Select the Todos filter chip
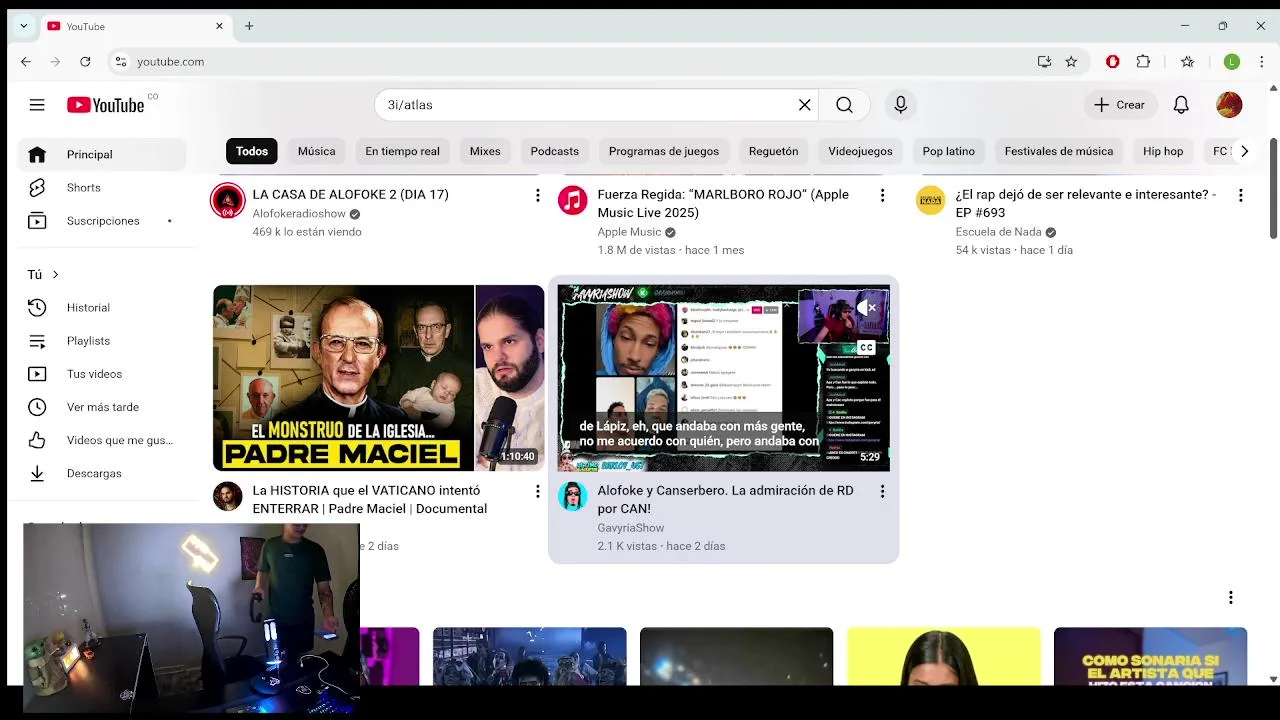 click(252, 151)
